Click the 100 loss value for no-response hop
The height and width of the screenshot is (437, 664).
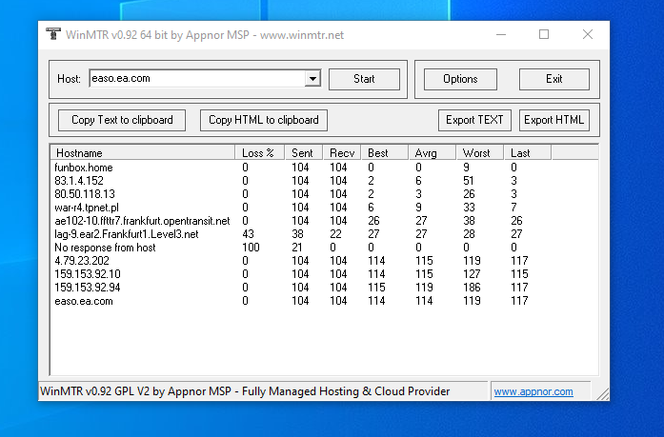point(251,248)
